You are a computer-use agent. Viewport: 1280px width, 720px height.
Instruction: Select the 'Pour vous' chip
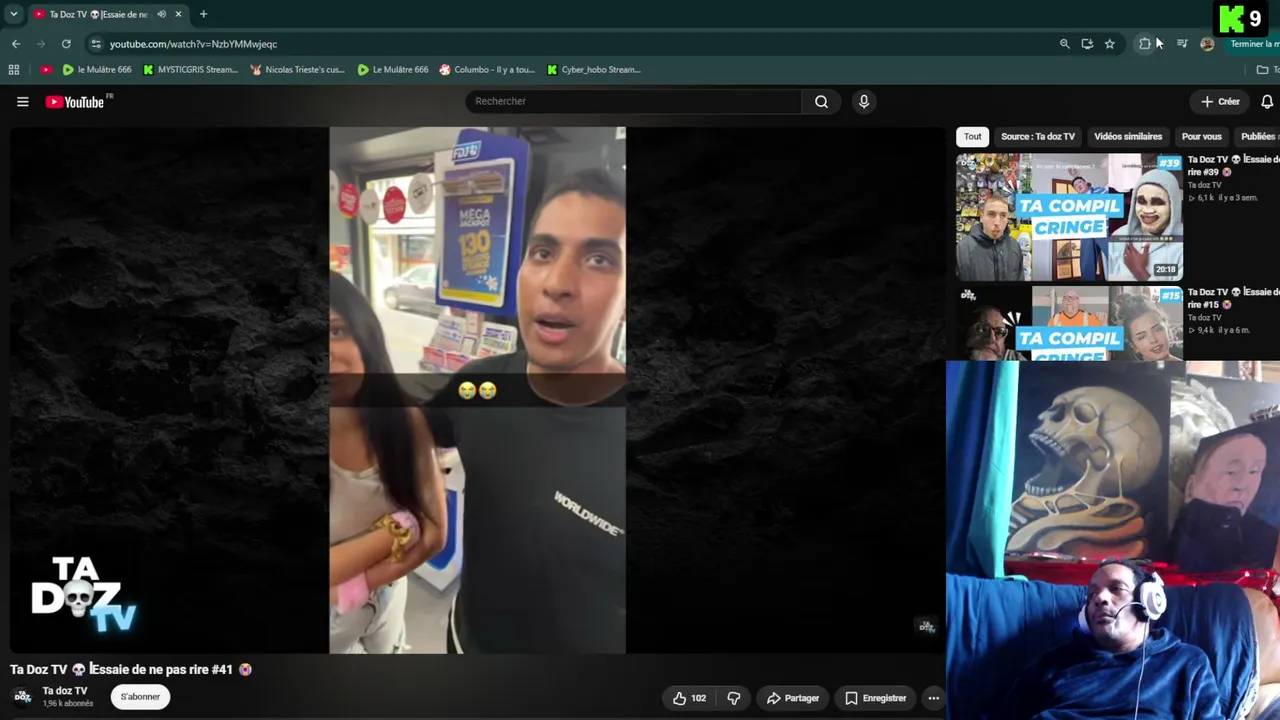(1202, 137)
